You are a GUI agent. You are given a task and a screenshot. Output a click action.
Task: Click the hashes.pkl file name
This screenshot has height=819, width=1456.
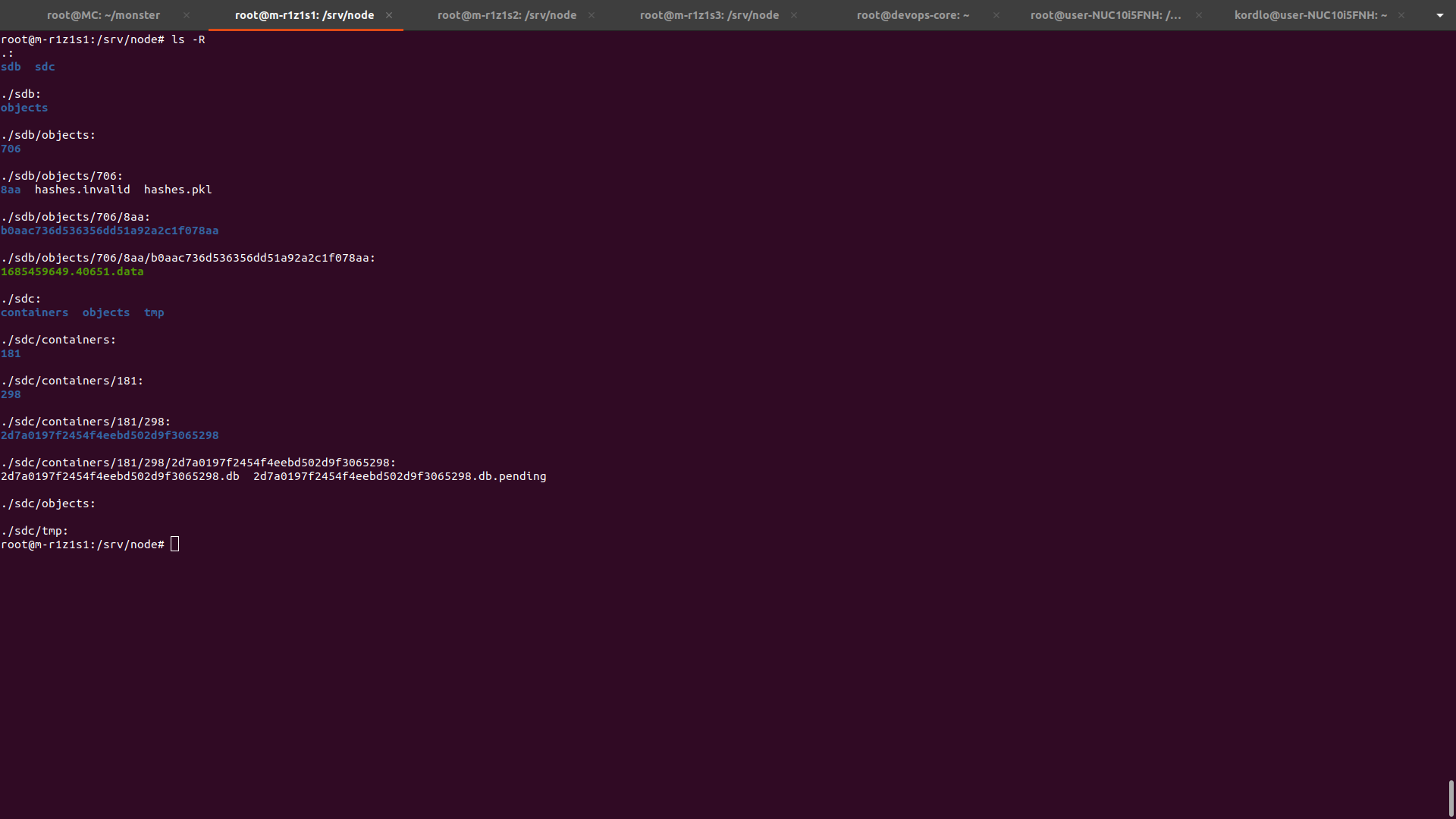177,190
